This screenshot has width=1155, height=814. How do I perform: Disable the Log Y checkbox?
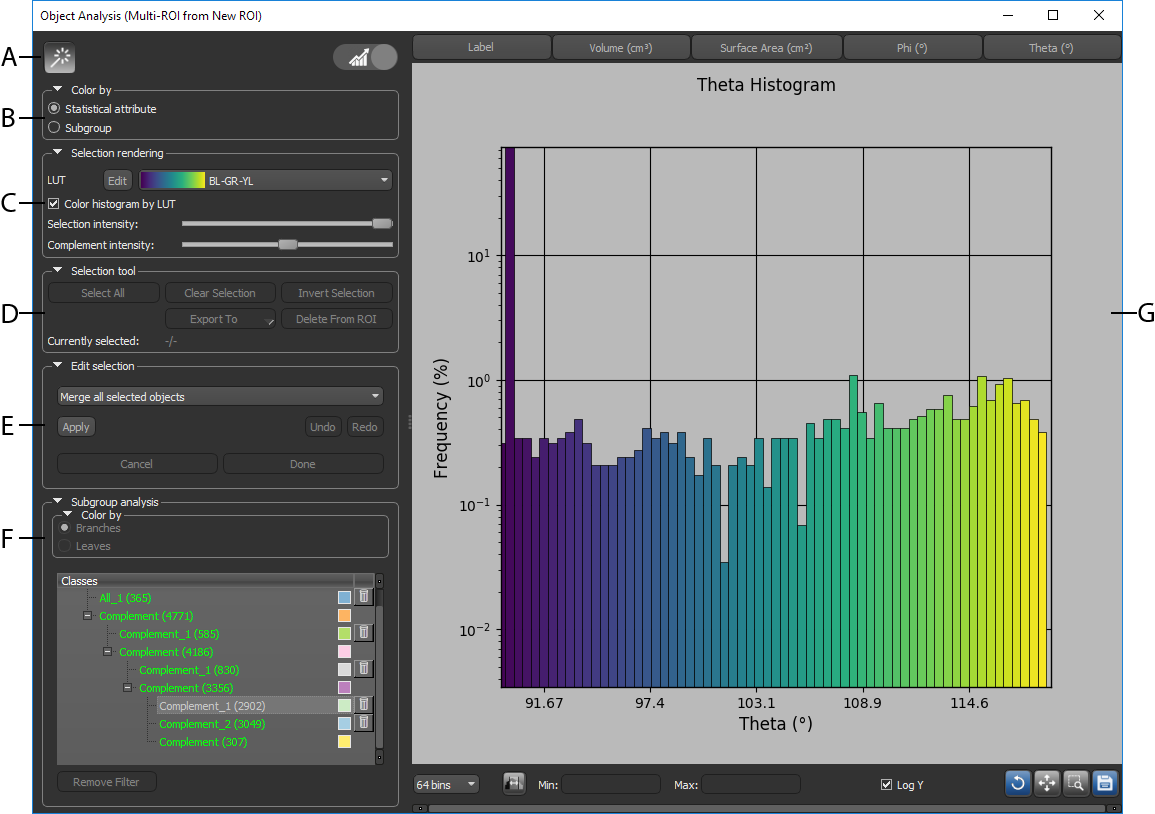point(886,785)
